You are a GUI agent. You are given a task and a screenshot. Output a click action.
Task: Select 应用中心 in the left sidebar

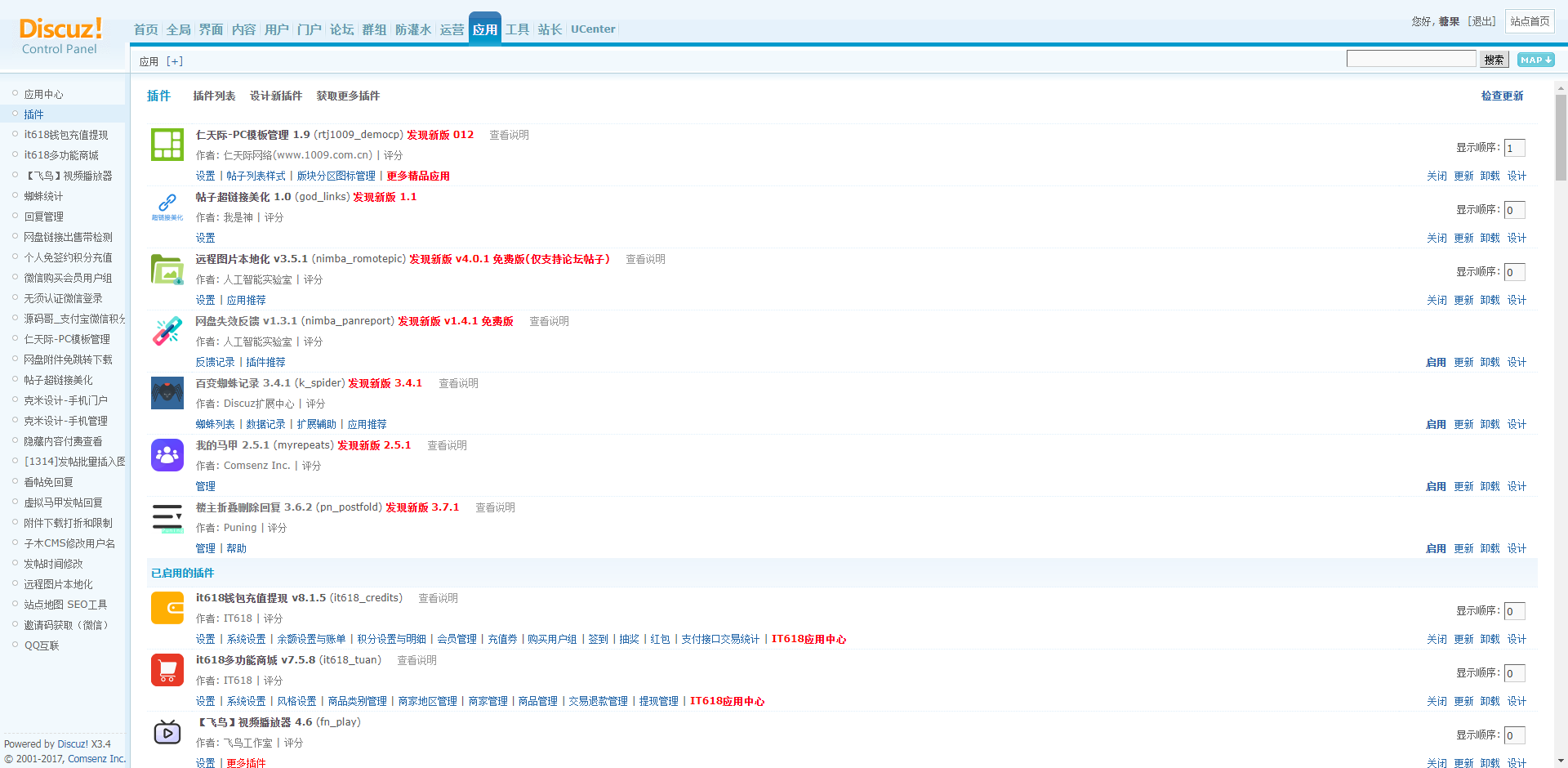tap(43, 94)
